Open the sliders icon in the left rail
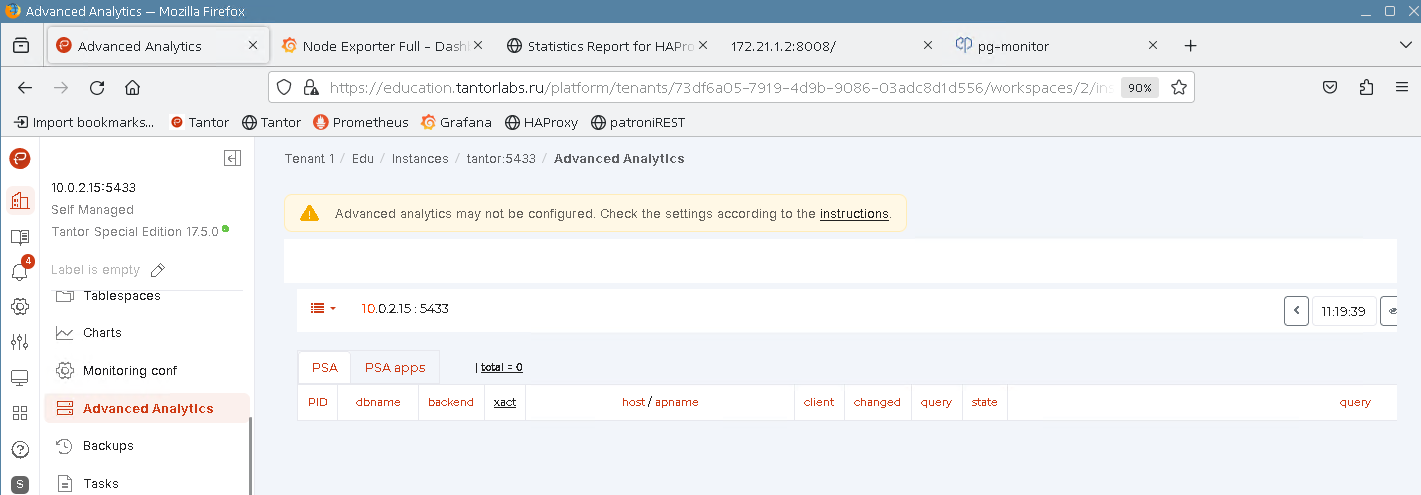The image size is (1421, 495). pos(20,342)
